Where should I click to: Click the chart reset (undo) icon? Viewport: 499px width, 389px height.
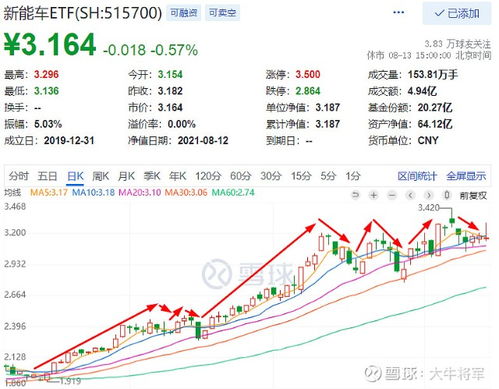tap(356, 195)
